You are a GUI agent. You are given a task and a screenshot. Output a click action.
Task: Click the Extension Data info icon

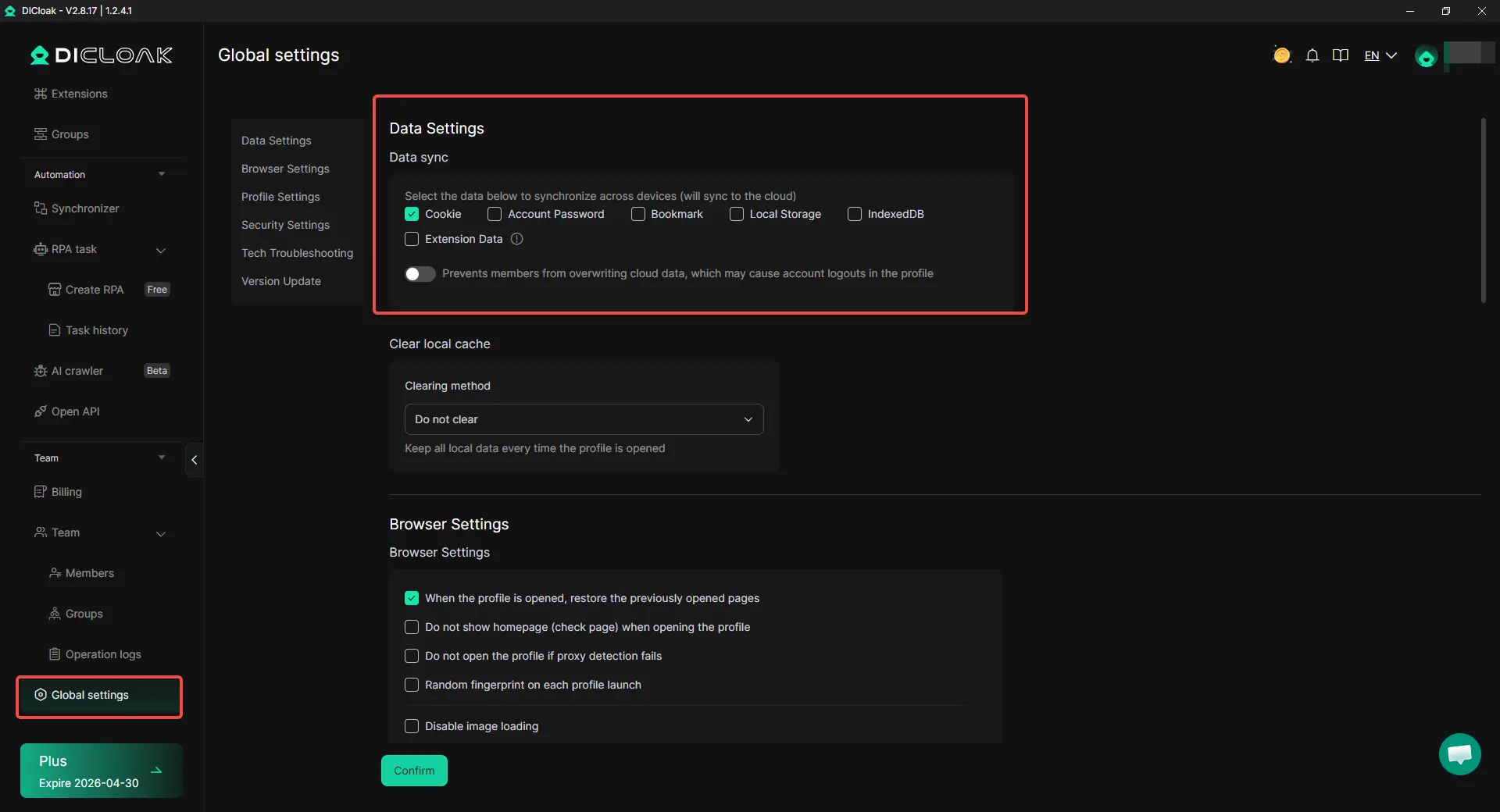[x=516, y=239]
